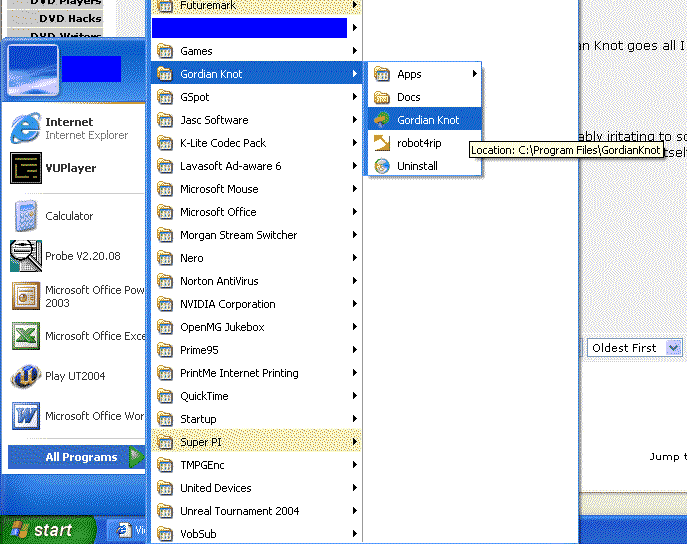The image size is (687, 544).
Task: Click the Norton AntiVirus folder icon
Action: [165, 281]
